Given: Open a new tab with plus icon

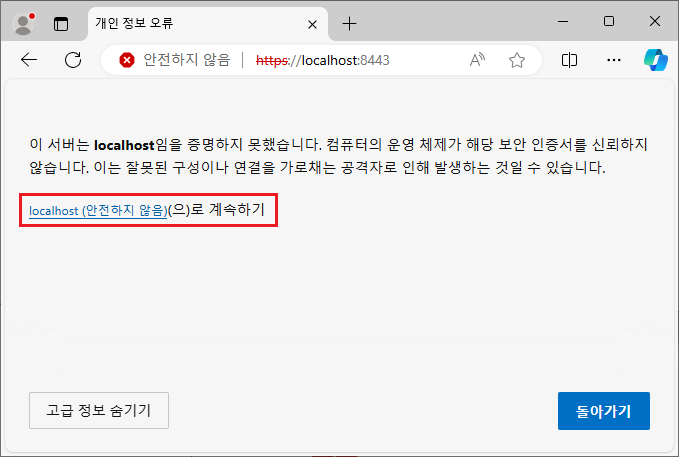Looking at the screenshot, I should click(349, 24).
